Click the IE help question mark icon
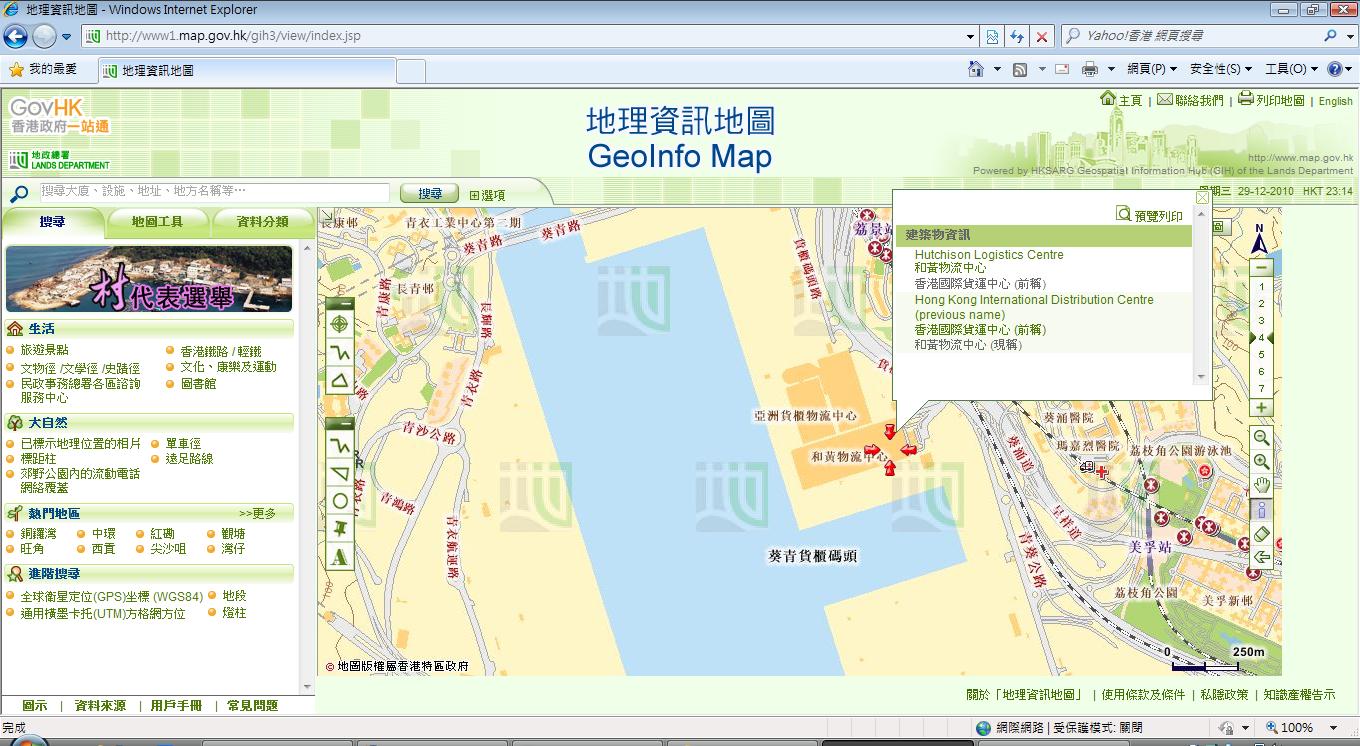 1334,69
